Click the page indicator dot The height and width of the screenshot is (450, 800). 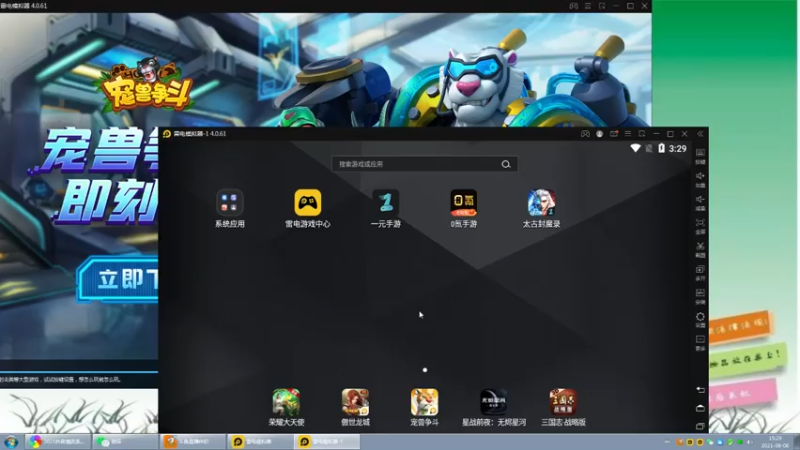pyautogui.click(x=424, y=370)
